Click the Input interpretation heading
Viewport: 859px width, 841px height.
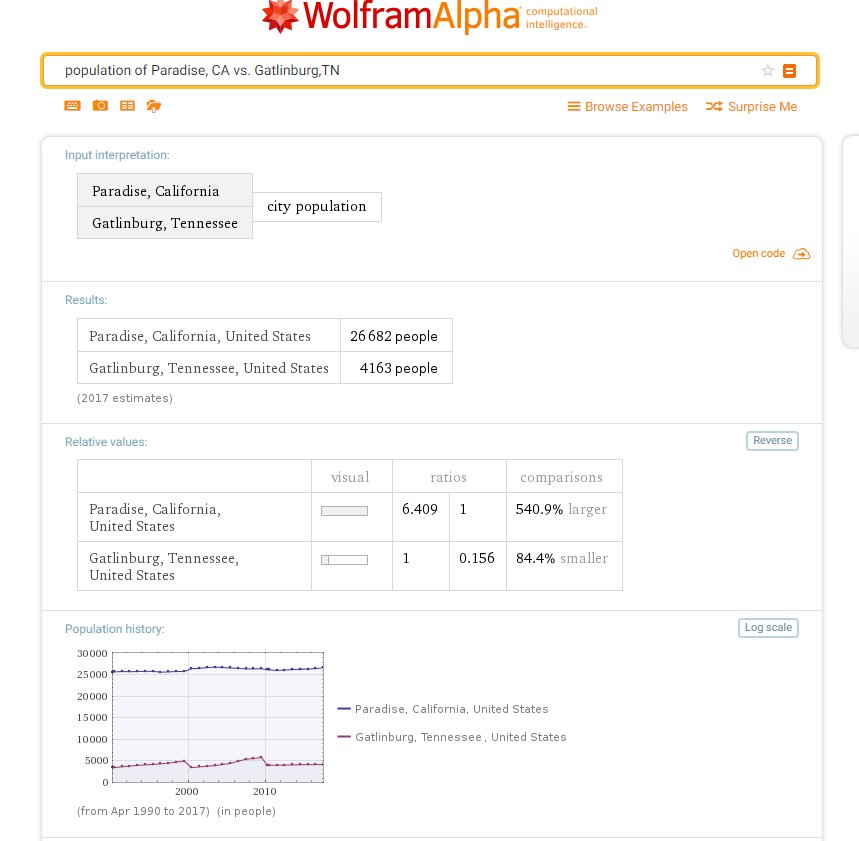coord(117,155)
